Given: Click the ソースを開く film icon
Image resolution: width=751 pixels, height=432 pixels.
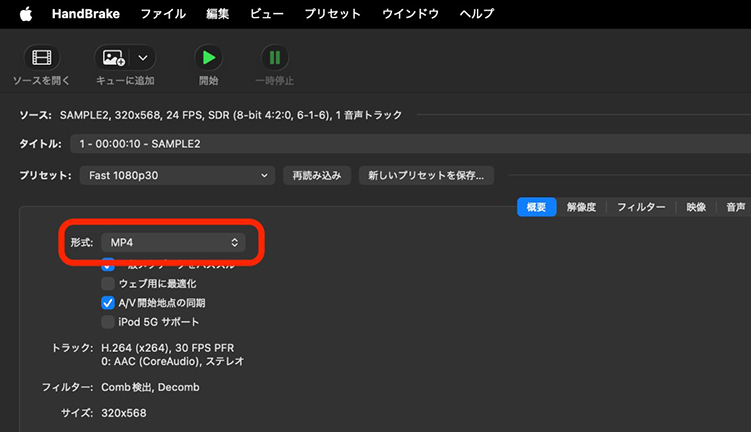Looking at the screenshot, I should [42, 58].
